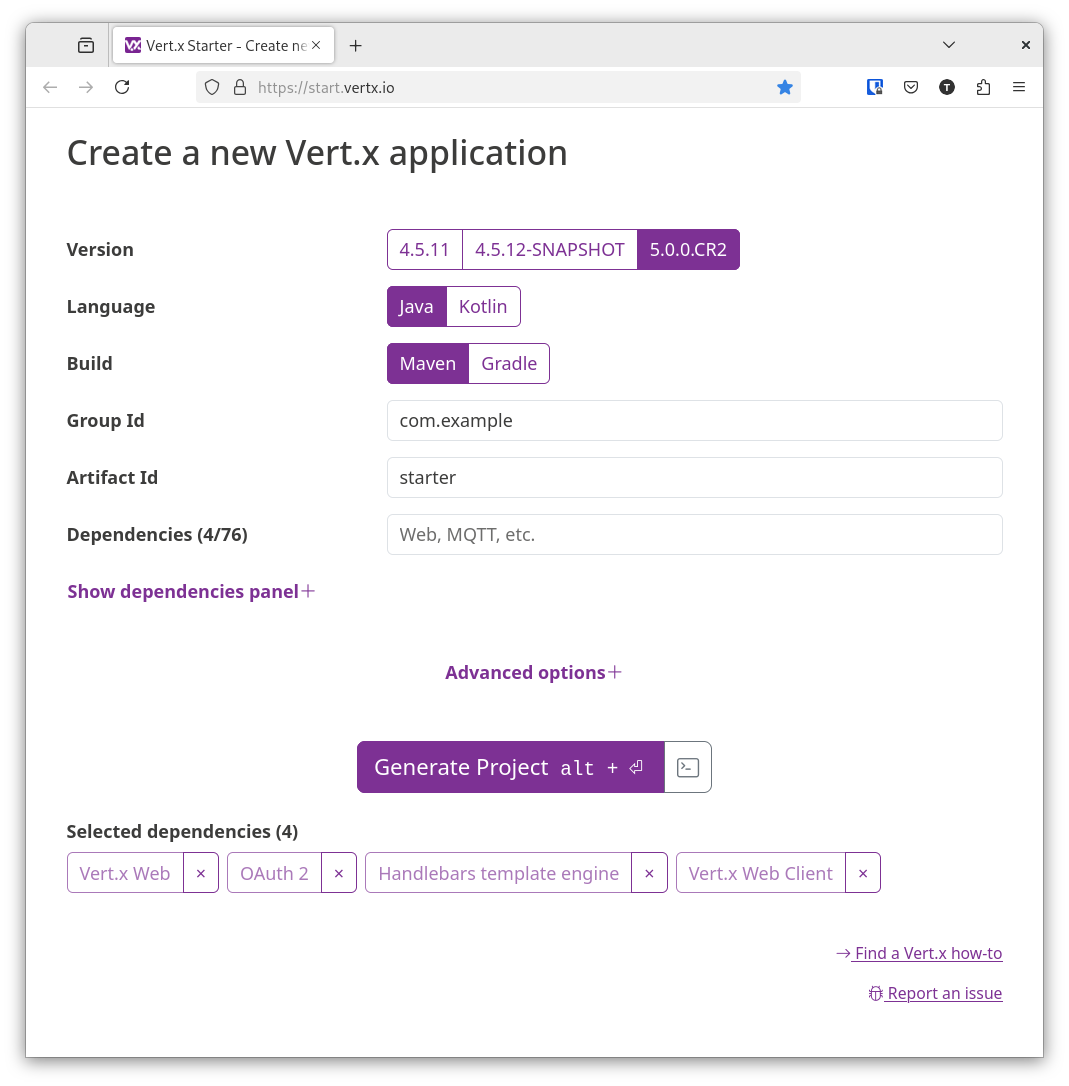Remove the Vert.x Web dependency chip
Screen dimensions: 1069x1086
pyautogui.click(x=201, y=873)
